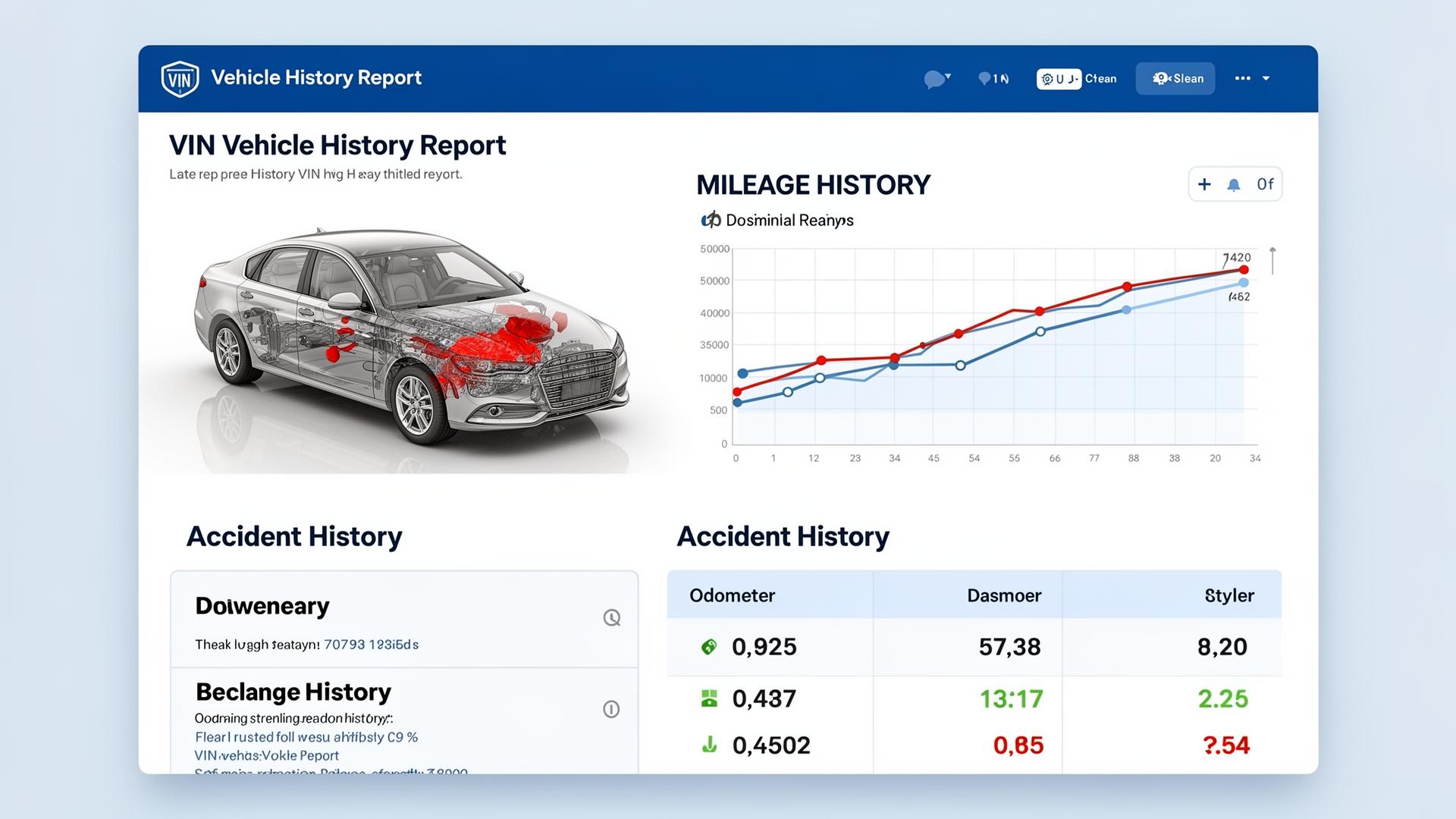Image resolution: width=1456 pixels, height=819 pixels.
Task: Toggle the info icon on Beclange History
Action: pos(613,710)
